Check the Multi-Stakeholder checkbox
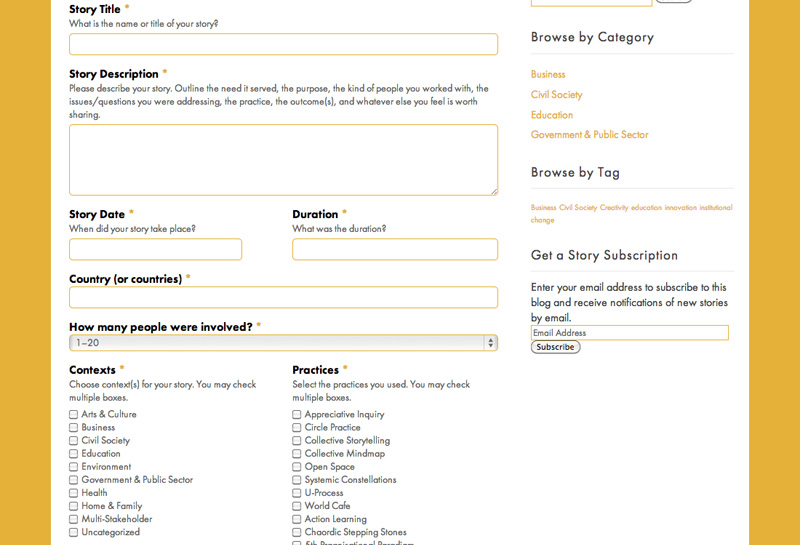This screenshot has width=800, height=545. click(x=73, y=519)
